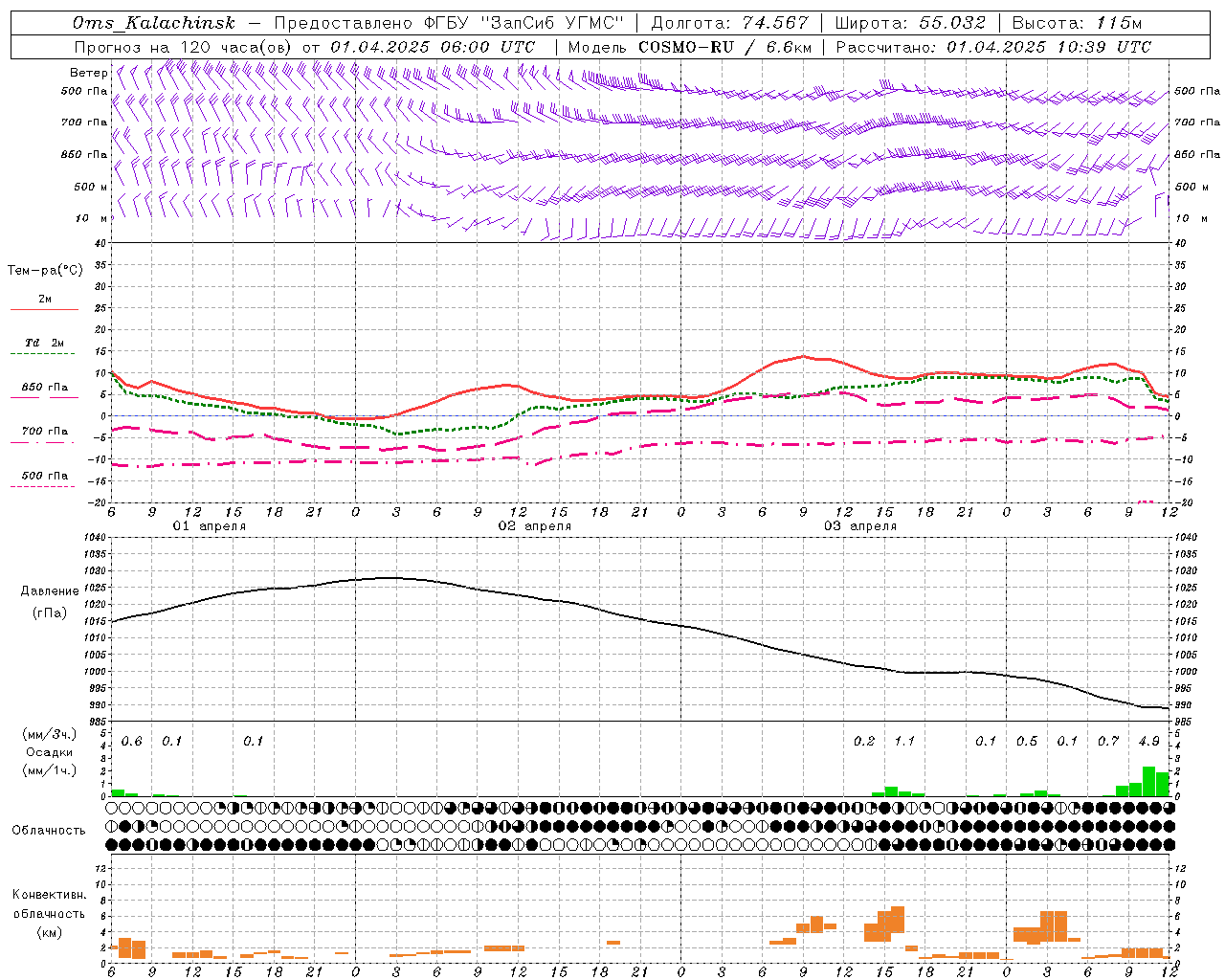
Task: Click the 1.1 precipitation amount value
Action: 904,741
